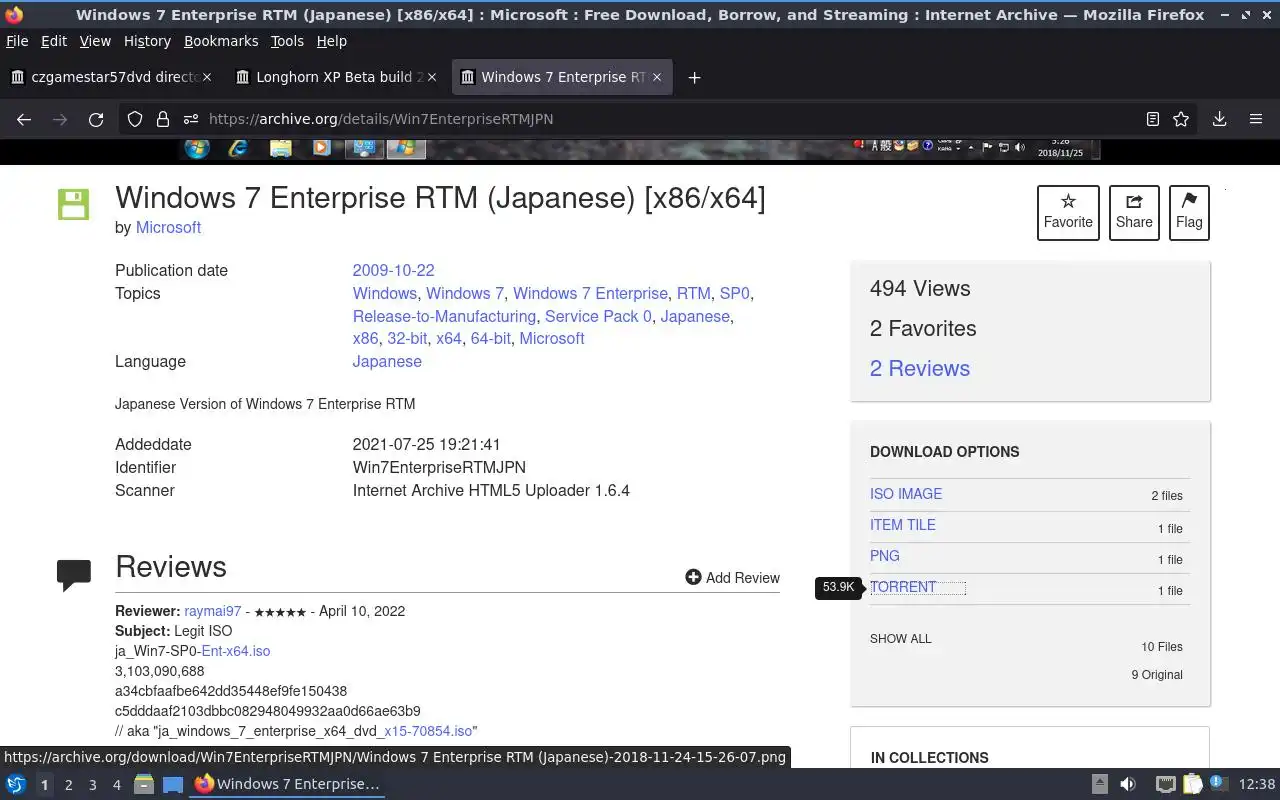Open the Firefox hamburger application menu
The image size is (1280, 800).
click(1256, 119)
